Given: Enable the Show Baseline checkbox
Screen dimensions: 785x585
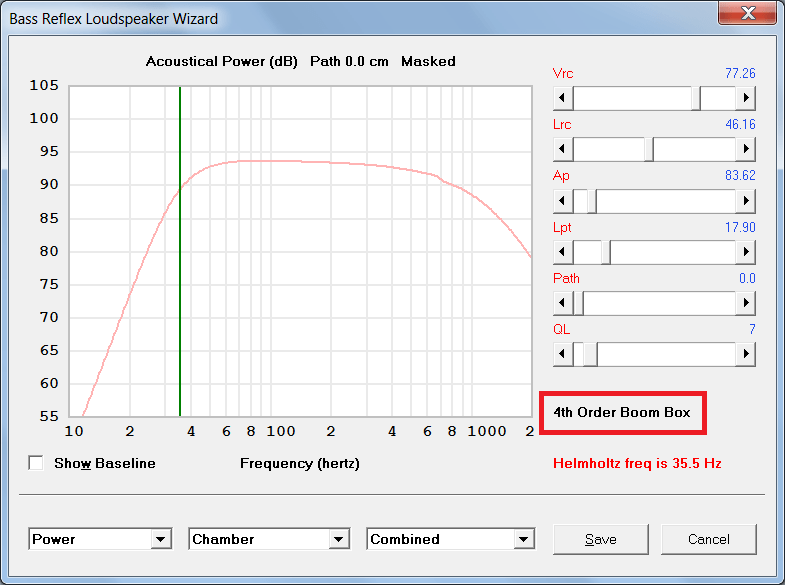Looking at the screenshot, I should (x=36, y=463).
